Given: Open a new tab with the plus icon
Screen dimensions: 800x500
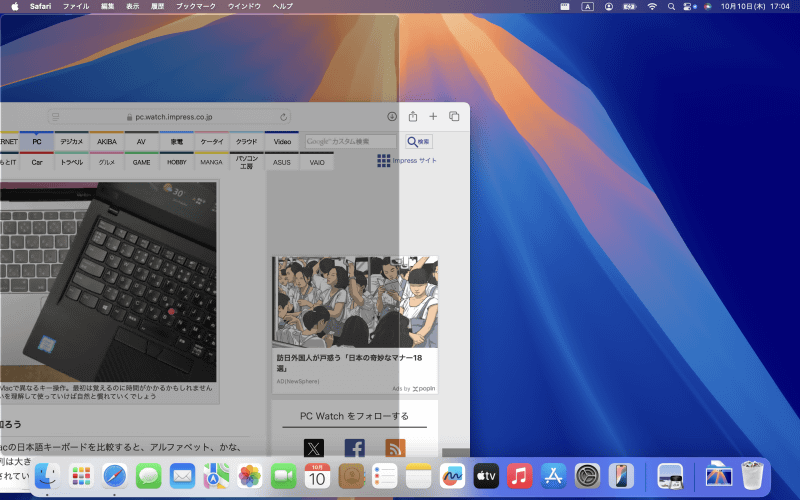Looking at the screenshot, I should point(433,116).
